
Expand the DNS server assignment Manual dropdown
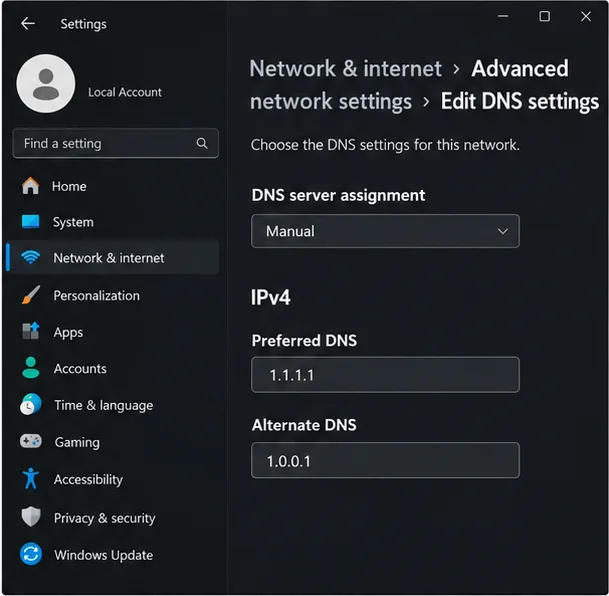385,231
